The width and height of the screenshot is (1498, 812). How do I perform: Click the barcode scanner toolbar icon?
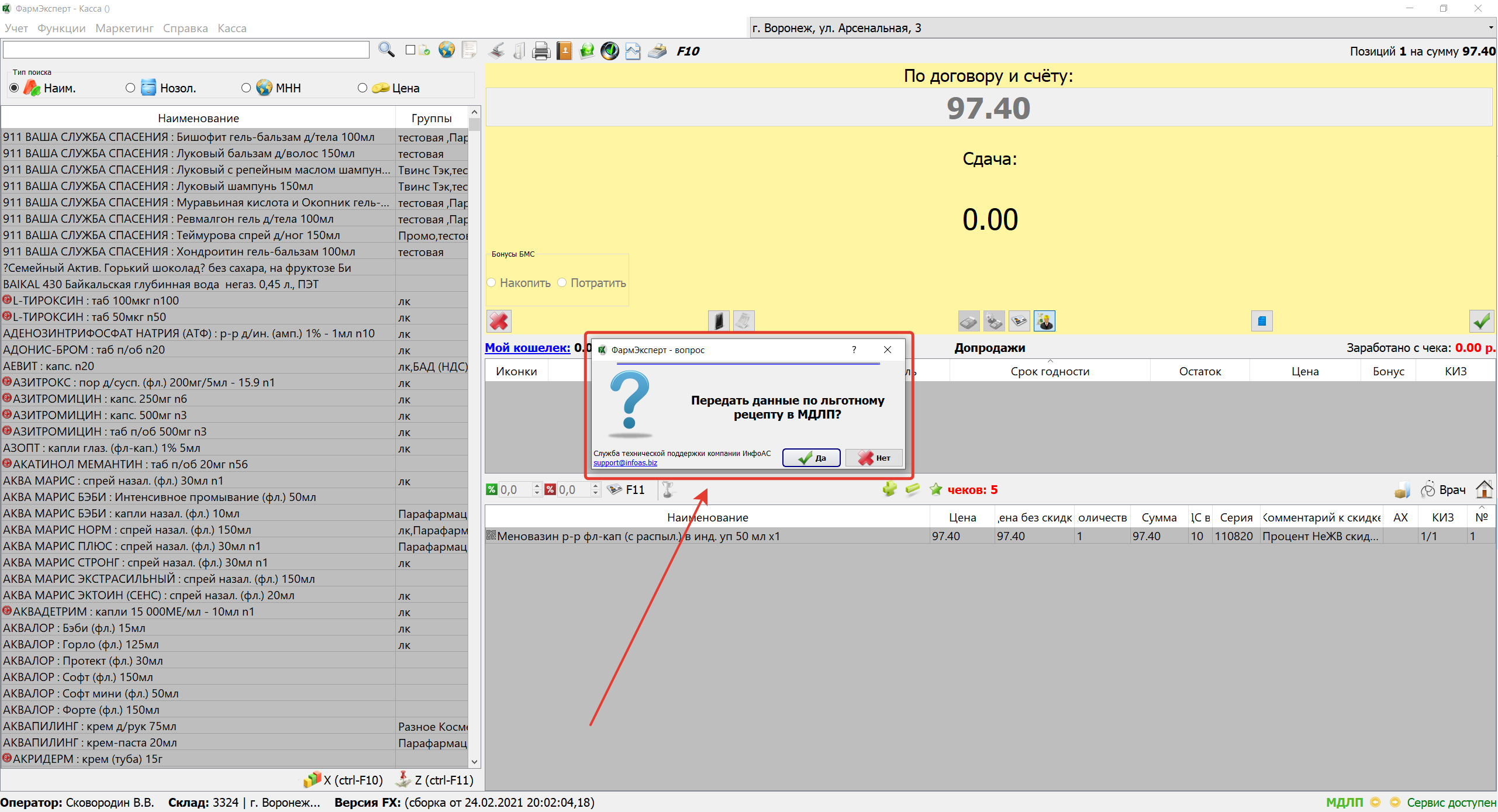pos(496,51)
